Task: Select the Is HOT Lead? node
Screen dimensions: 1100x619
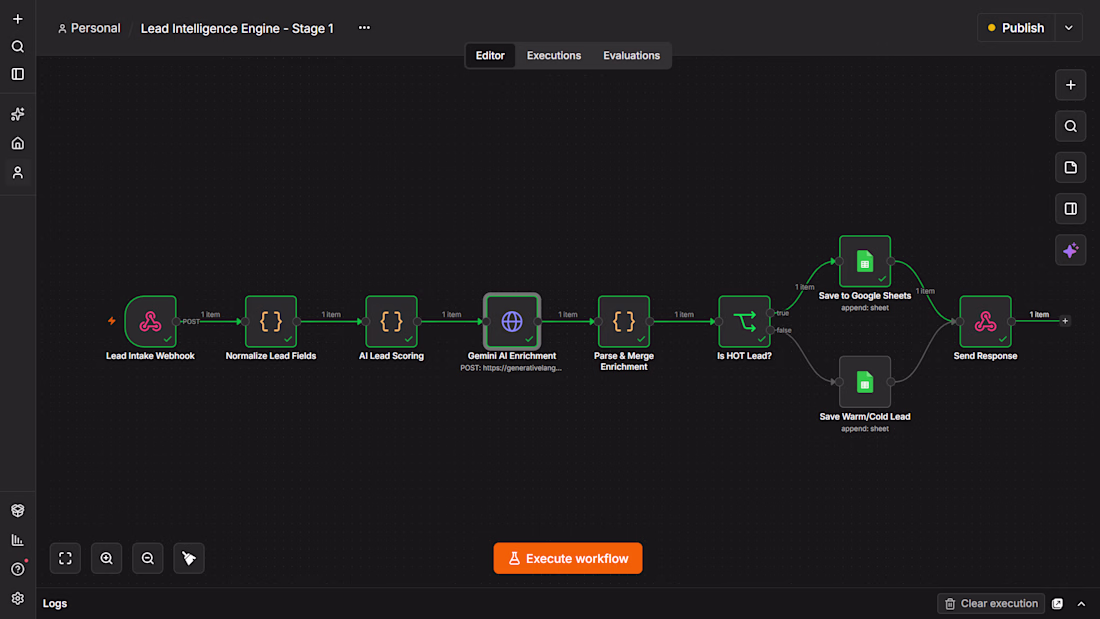Action: (x=744, y=321)
